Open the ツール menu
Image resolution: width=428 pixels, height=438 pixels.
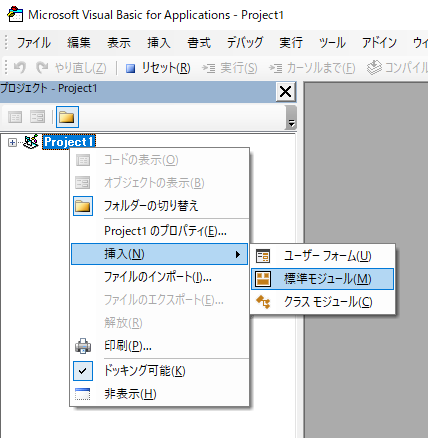332,43
